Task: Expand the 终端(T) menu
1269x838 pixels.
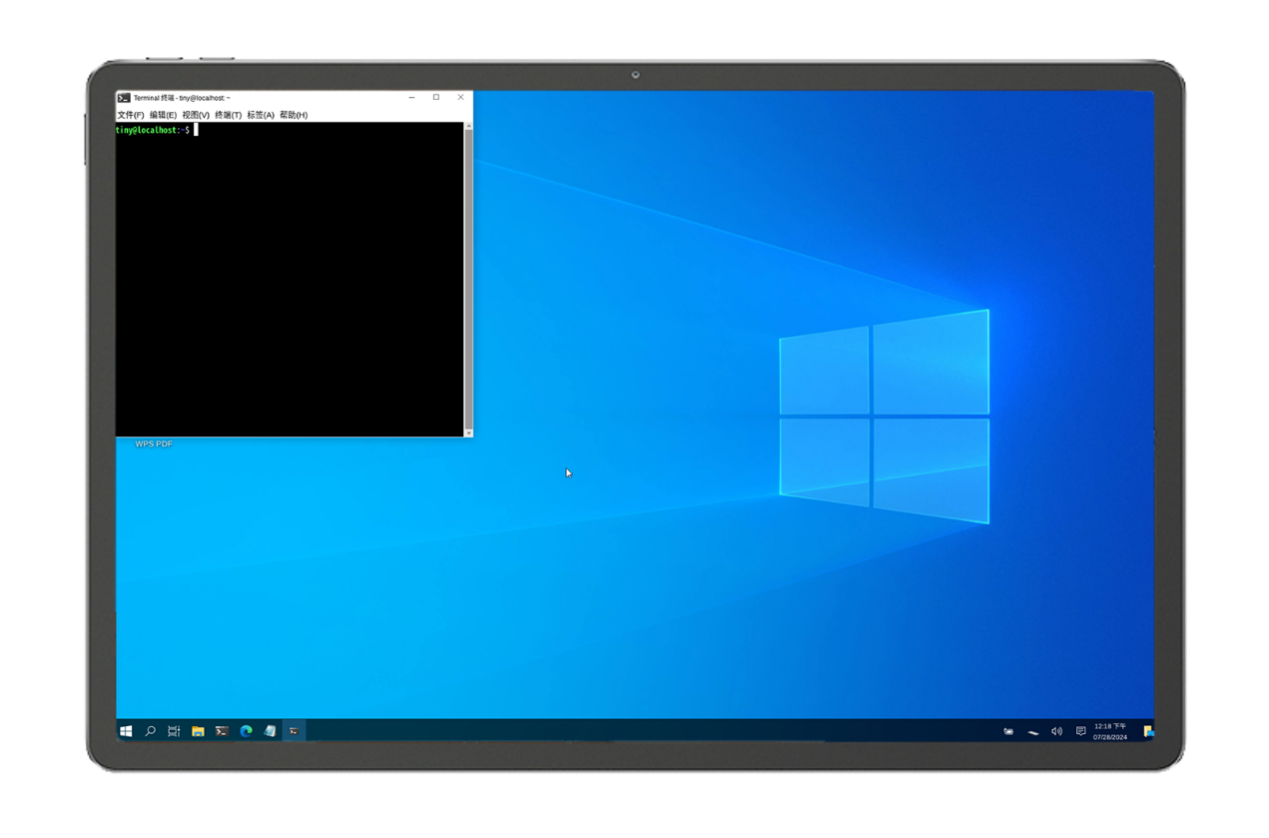Action: (228, 115)
